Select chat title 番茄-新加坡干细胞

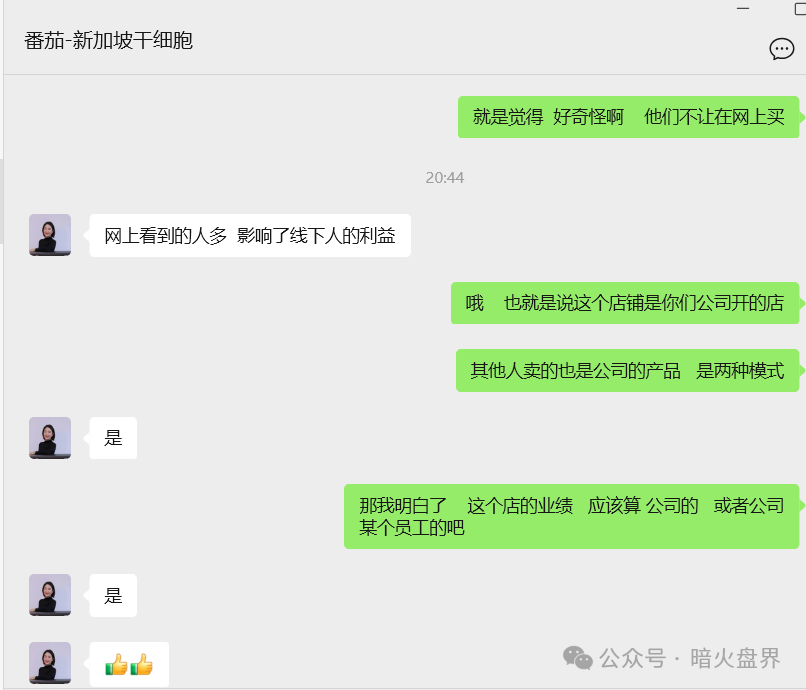click(x=108, y=41)
